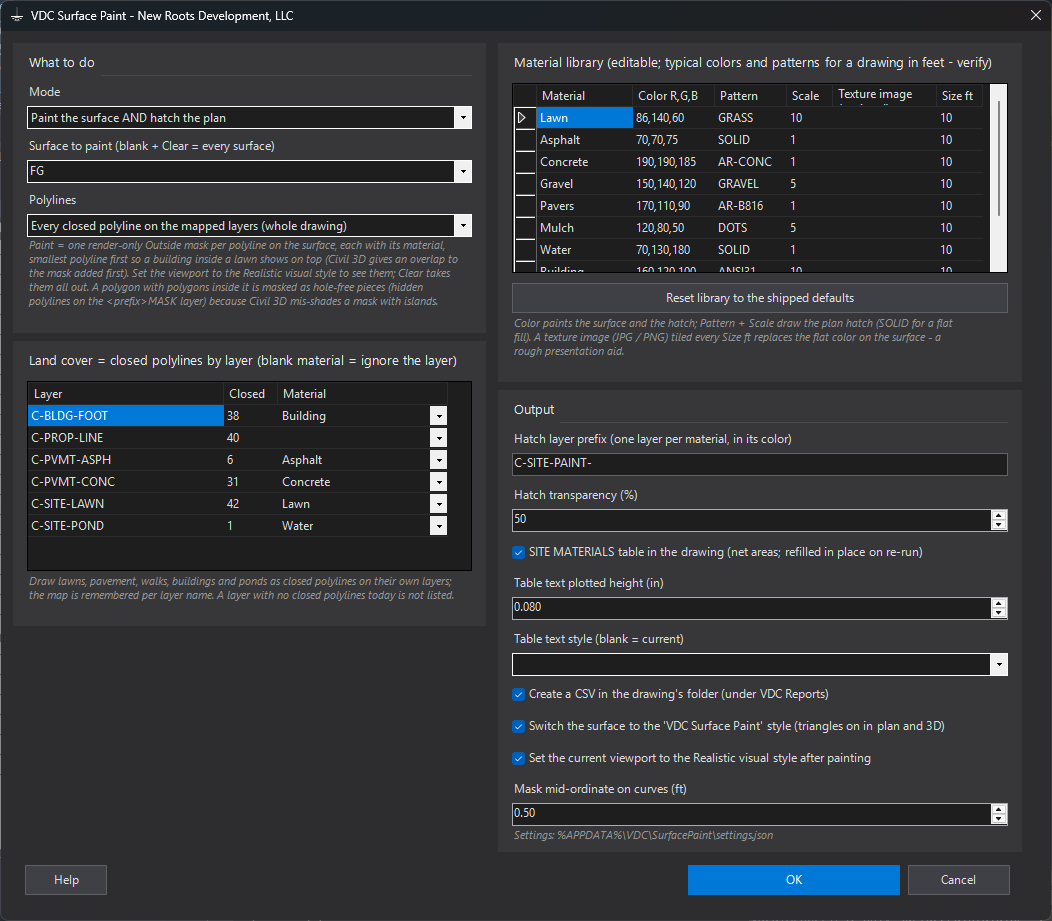Viewport: 1052px width, 921px height.
Task: Select the Lawn row header arrow
Action: click(x=525, y=118)
